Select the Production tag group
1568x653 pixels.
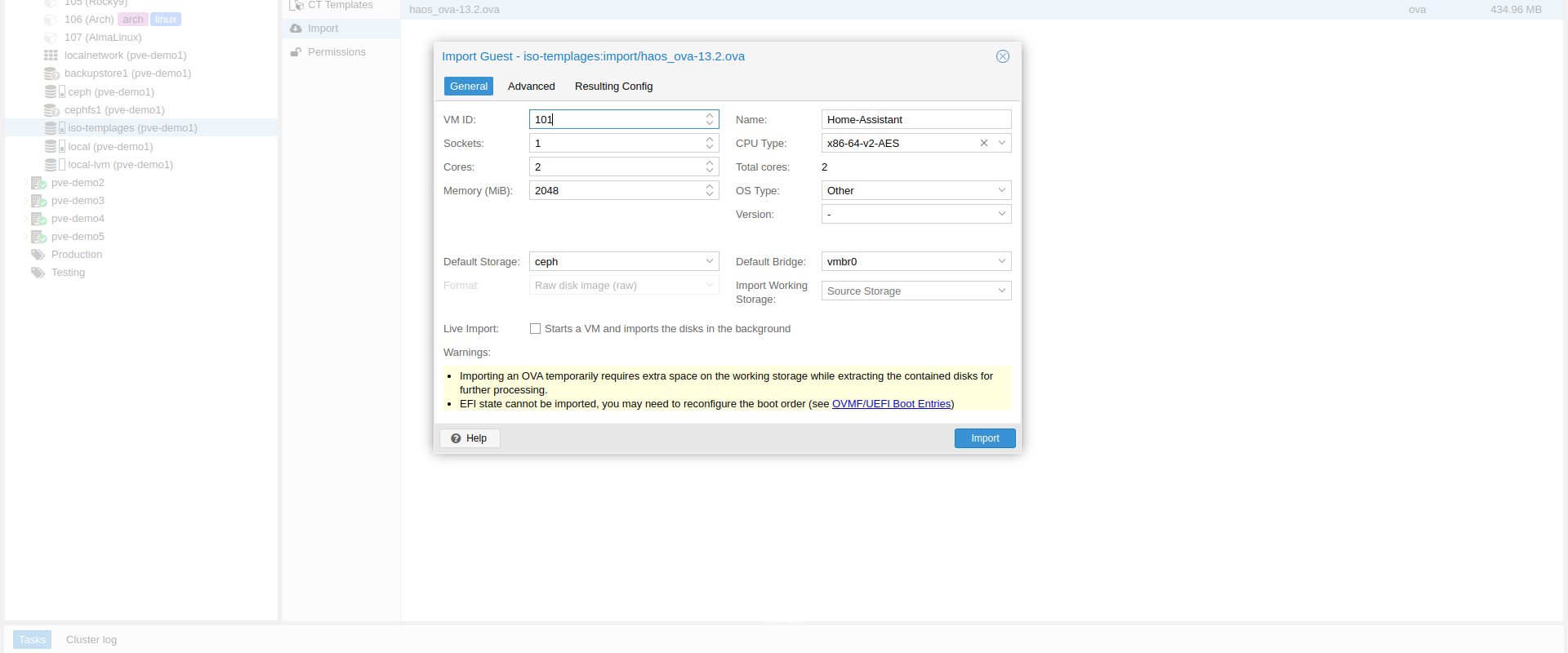[77, 255]
